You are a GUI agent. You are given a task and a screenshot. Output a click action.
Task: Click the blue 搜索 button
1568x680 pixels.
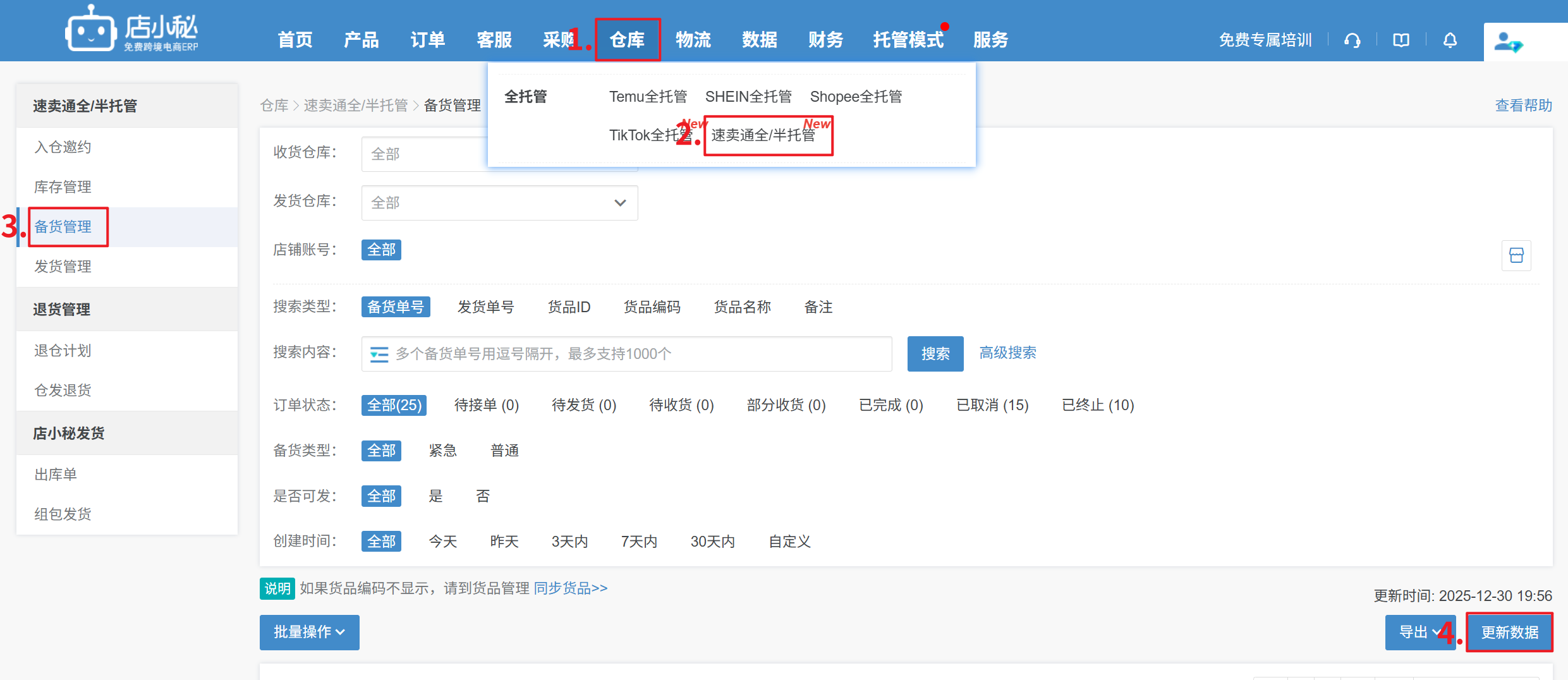[x=935, y=354]
